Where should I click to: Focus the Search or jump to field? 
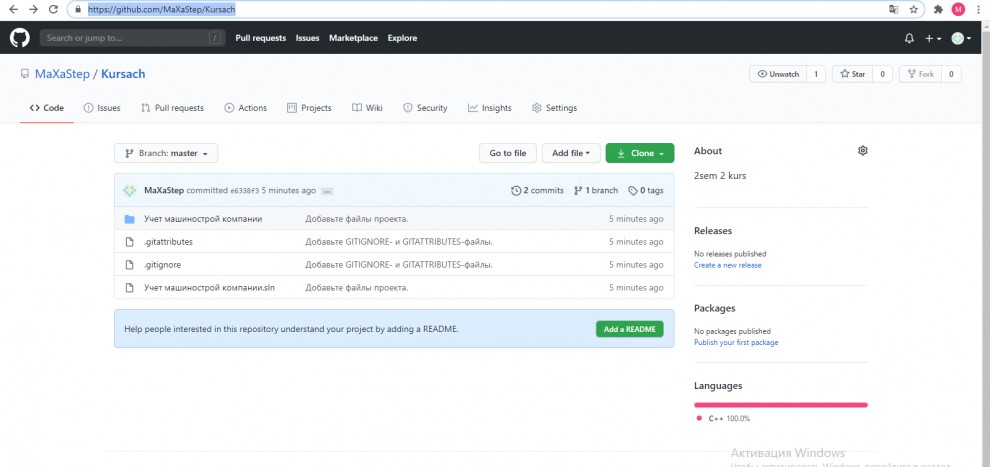tap(133, 38)
